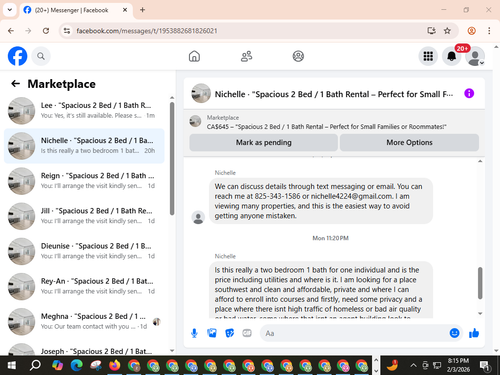The width and height of the screenshot is (500, 375).
Task: Open the Windows Start menu
Action: (x=12, y=365)
